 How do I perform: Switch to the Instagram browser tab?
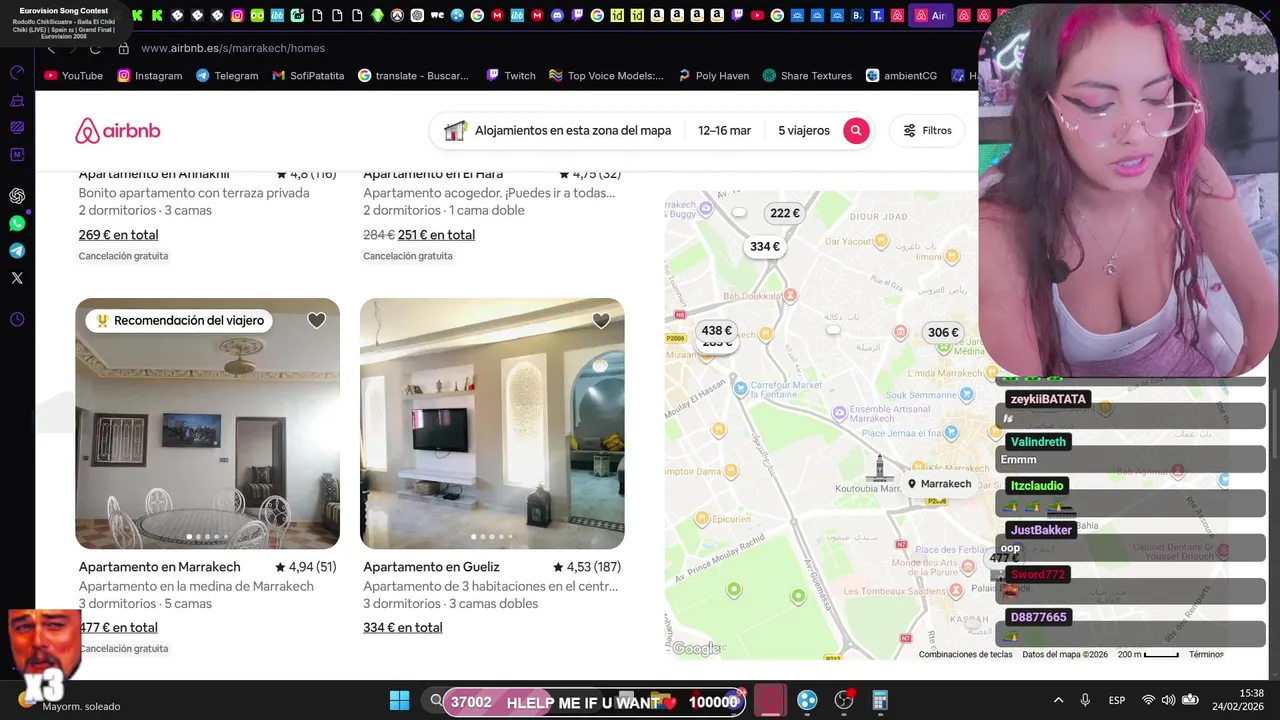click(x=237, y=16)
